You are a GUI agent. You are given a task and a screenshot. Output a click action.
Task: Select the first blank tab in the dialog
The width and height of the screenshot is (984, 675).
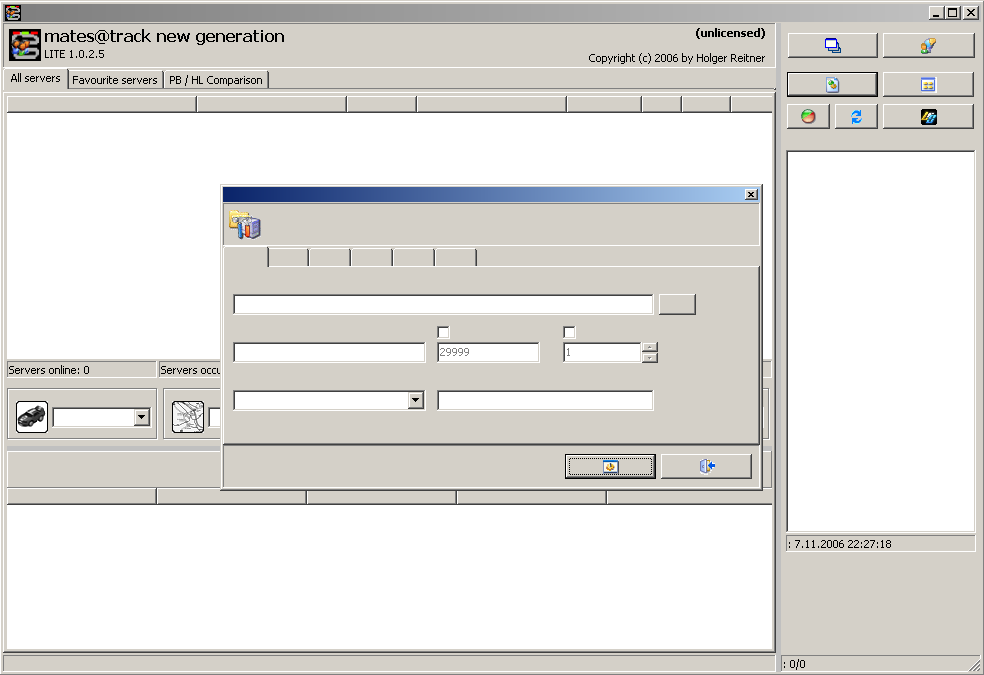coord(245,257)
